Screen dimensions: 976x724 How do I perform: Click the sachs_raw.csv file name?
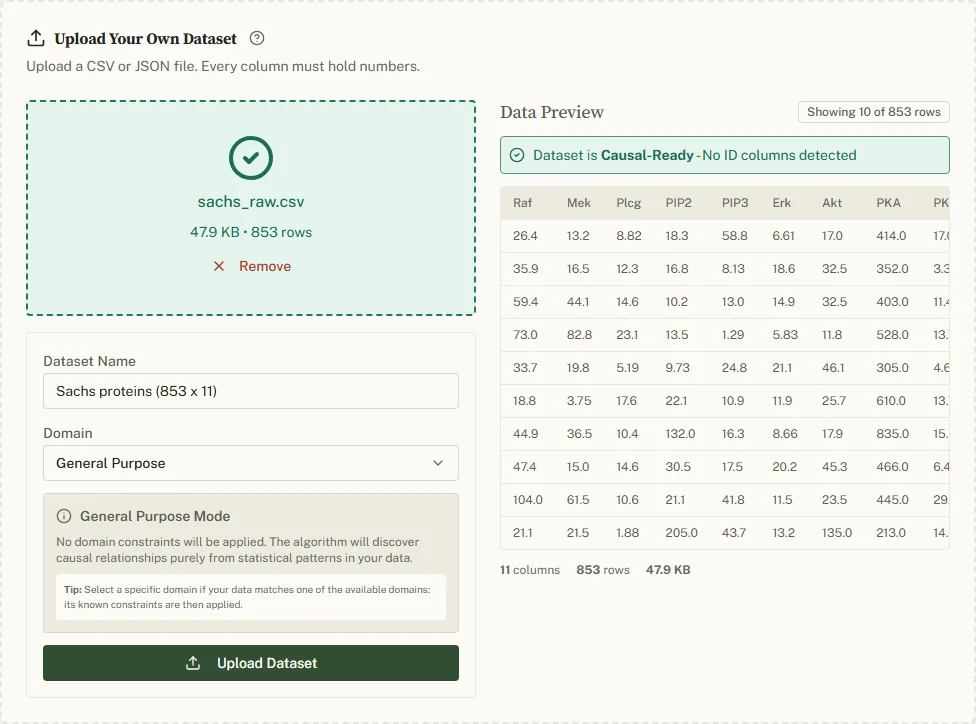click(x=251, y=202)
